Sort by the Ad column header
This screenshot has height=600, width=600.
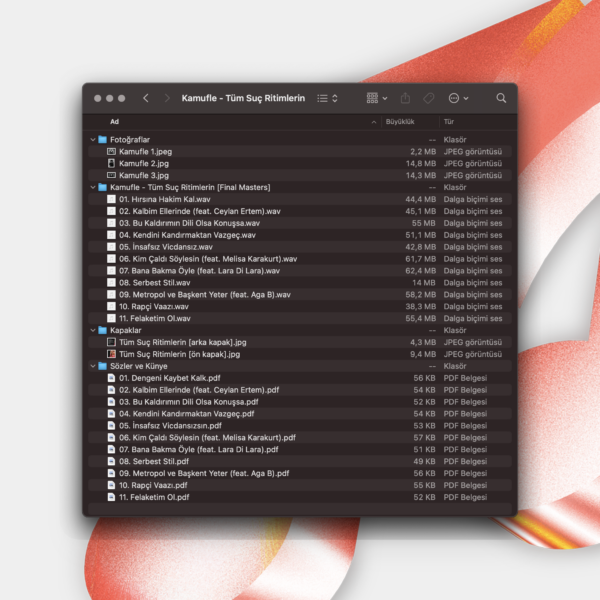[x=115, y=122]
